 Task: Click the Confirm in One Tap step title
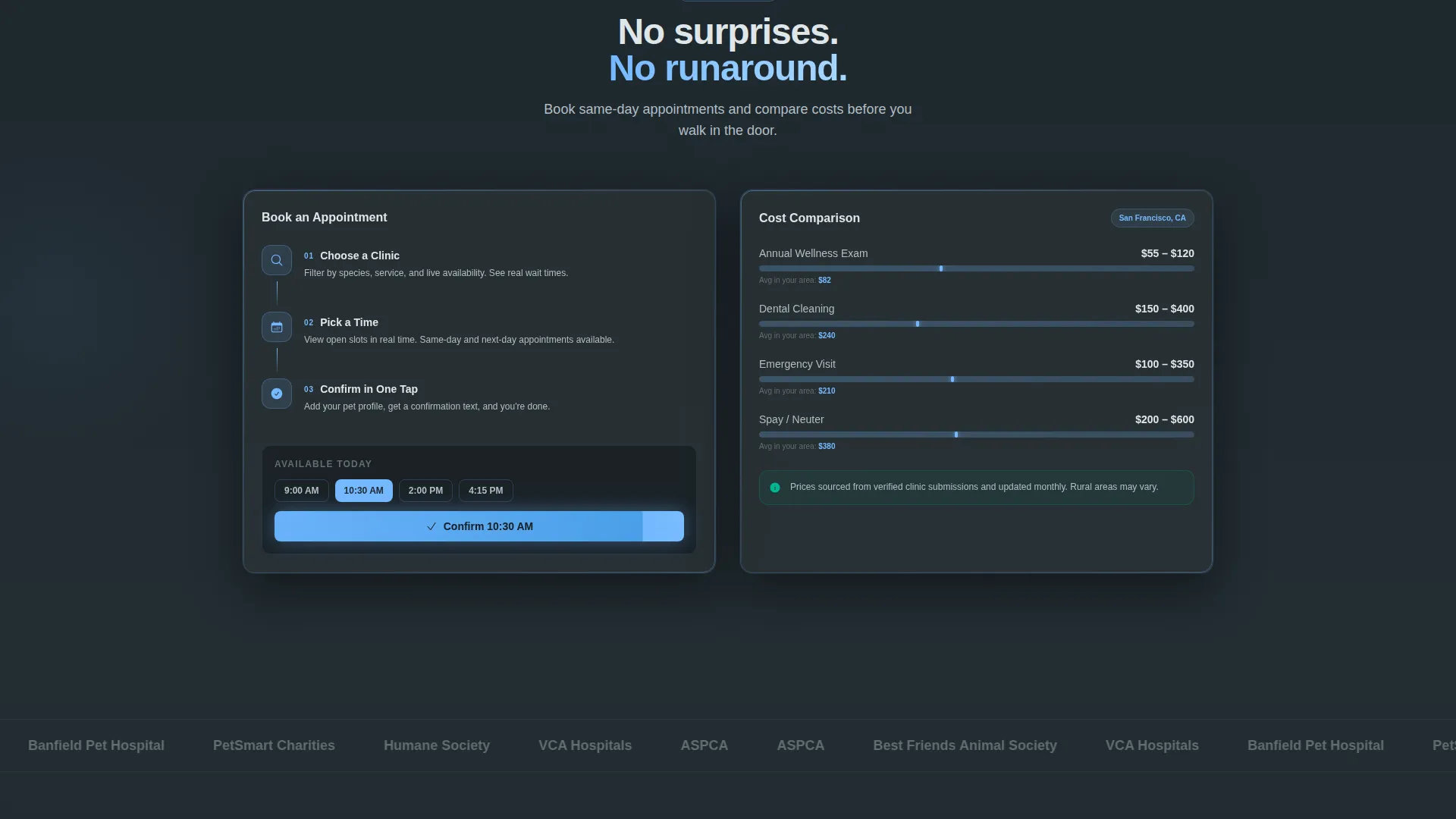coord(369,389)
